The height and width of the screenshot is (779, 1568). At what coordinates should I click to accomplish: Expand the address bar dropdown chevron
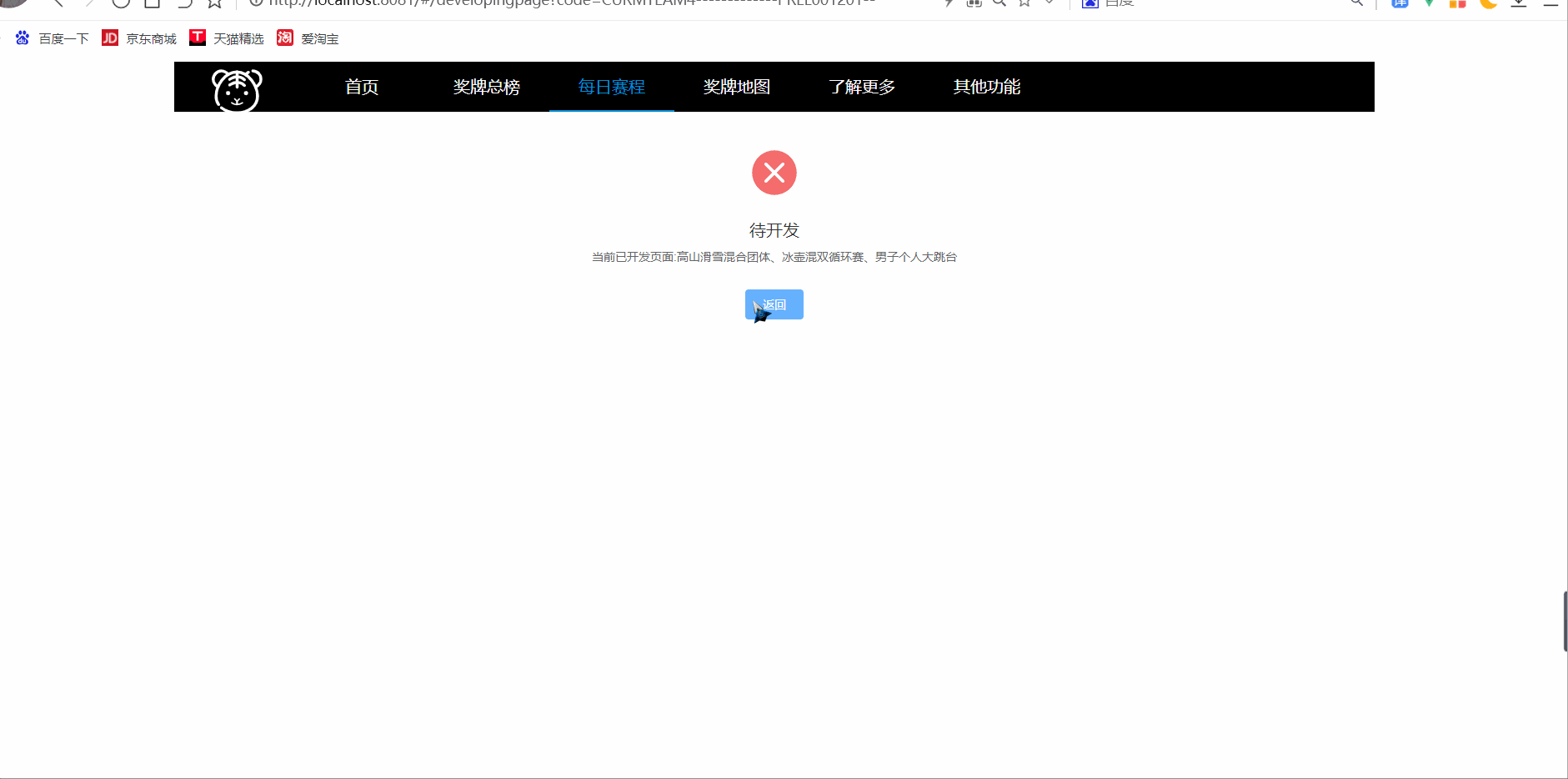[x=1049, y=3]
